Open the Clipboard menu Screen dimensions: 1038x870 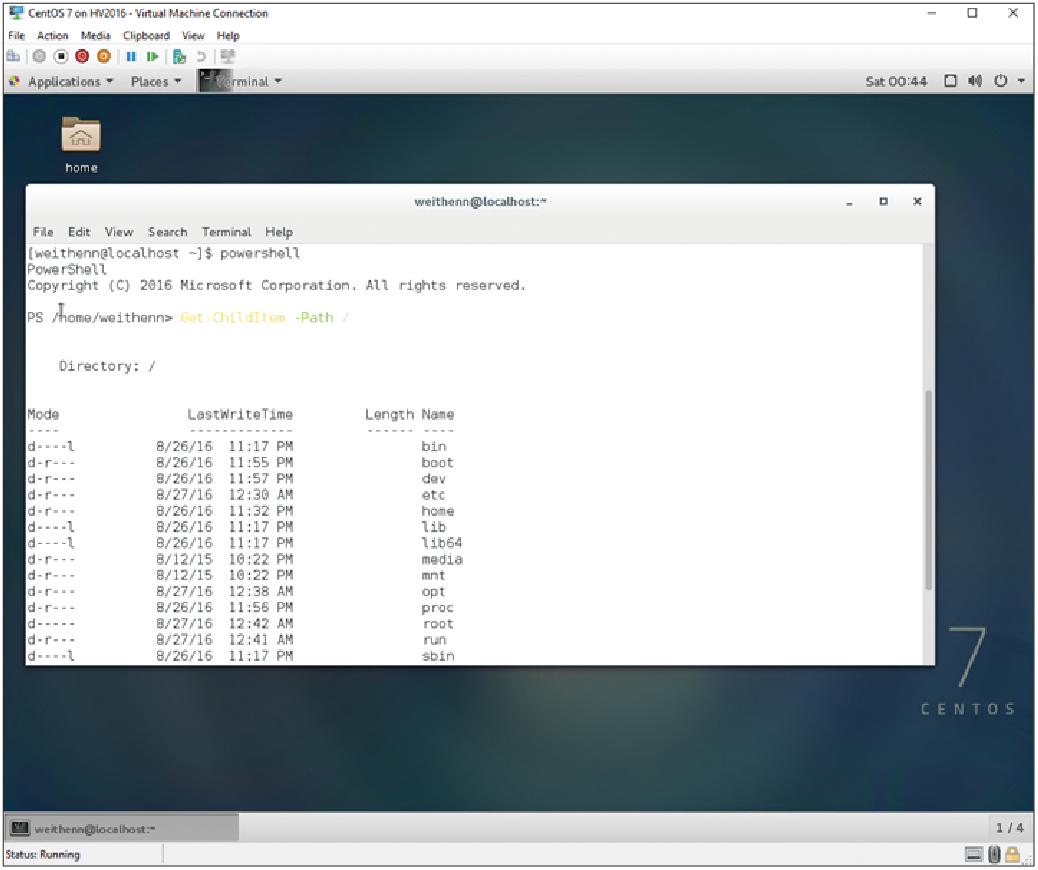point(146,36)
